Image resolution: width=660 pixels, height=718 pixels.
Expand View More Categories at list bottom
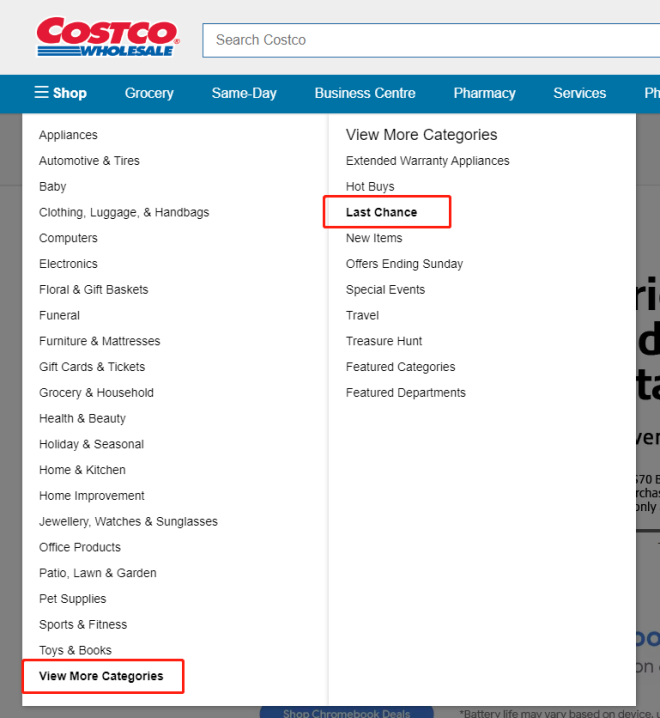pyautogui.click(x=101, y=676)
